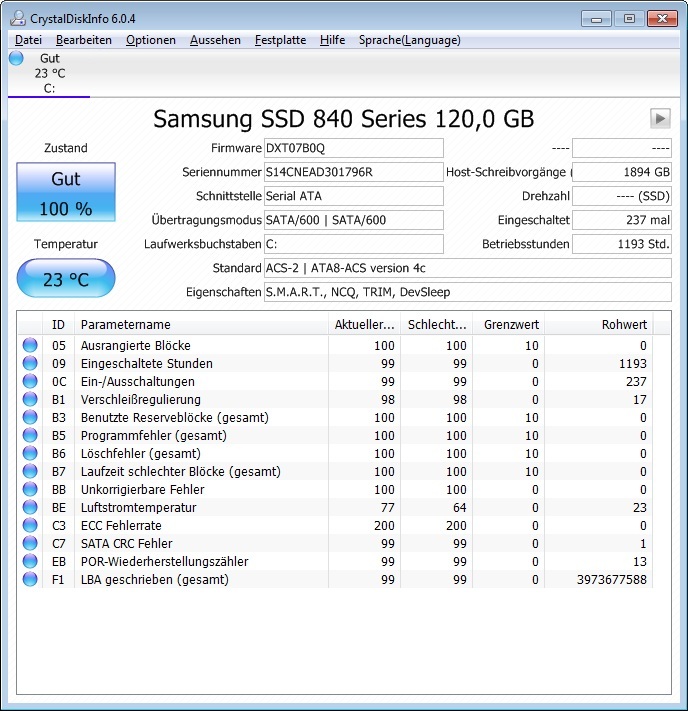The image size is (688, 711).
Task: Click the ID column header
Action: [x=59, y=324]
